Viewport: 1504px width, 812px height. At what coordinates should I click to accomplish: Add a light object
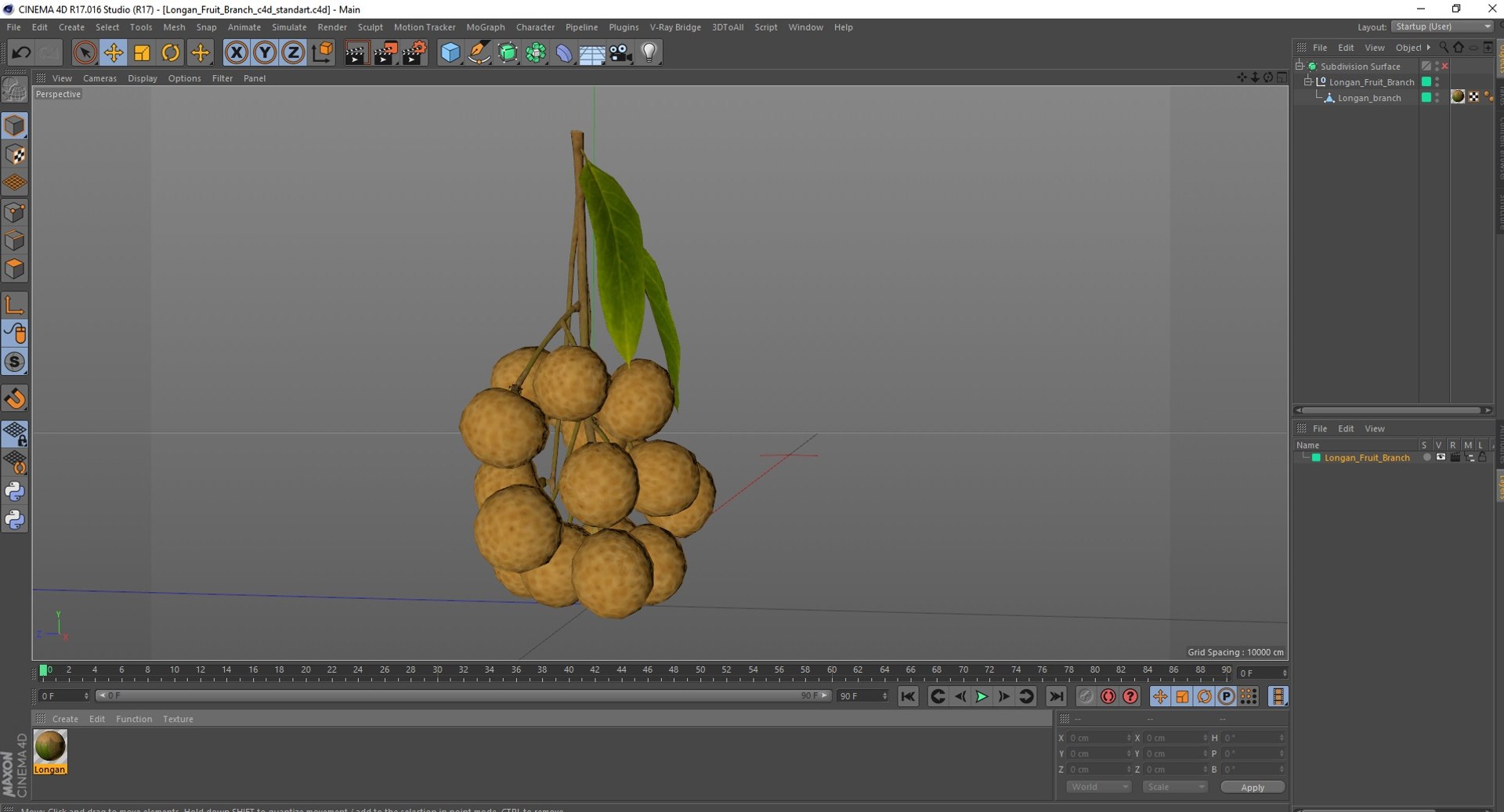coord(649,53)
